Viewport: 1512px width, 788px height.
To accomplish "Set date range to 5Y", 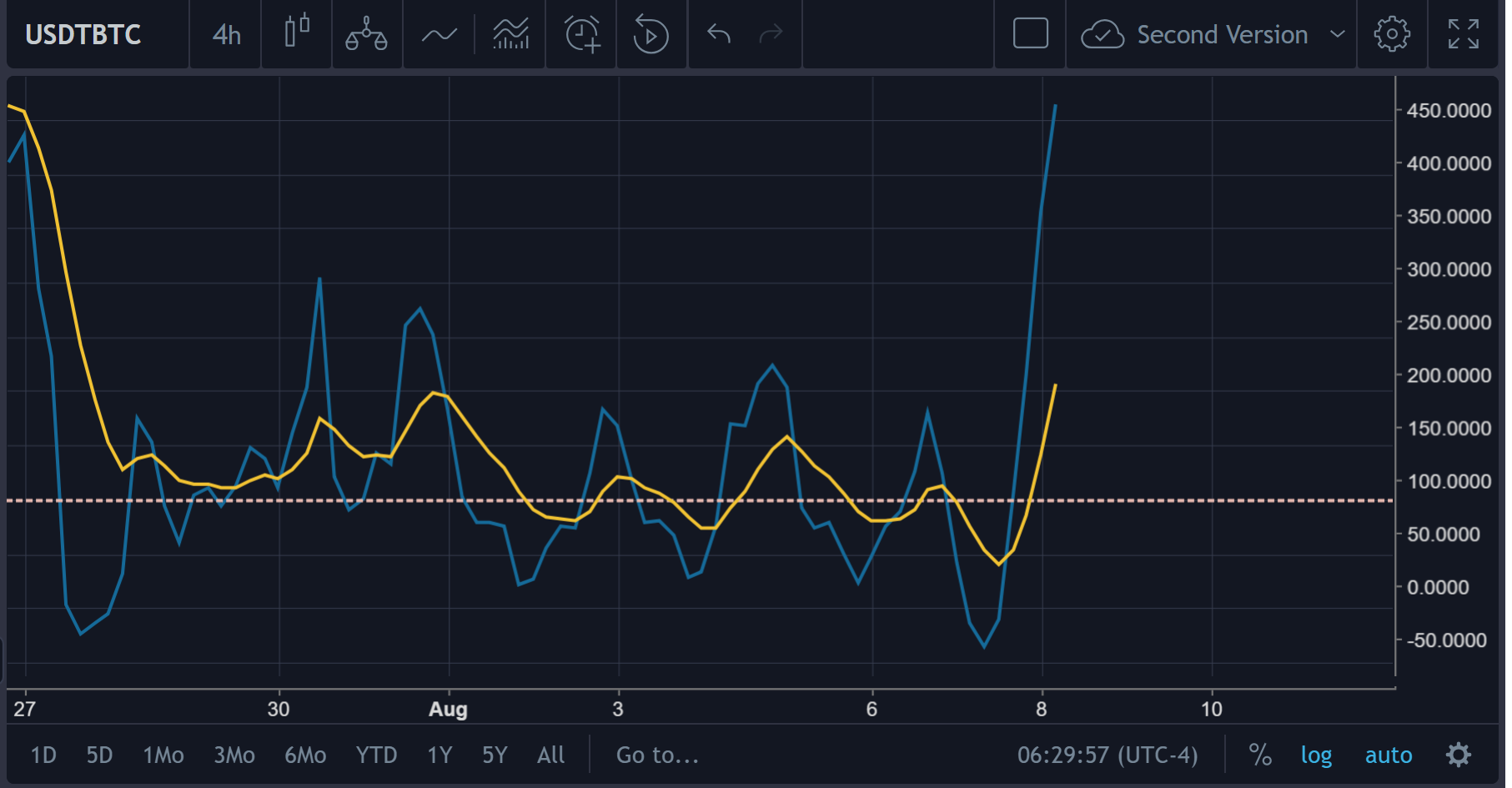I will (495, 755).
